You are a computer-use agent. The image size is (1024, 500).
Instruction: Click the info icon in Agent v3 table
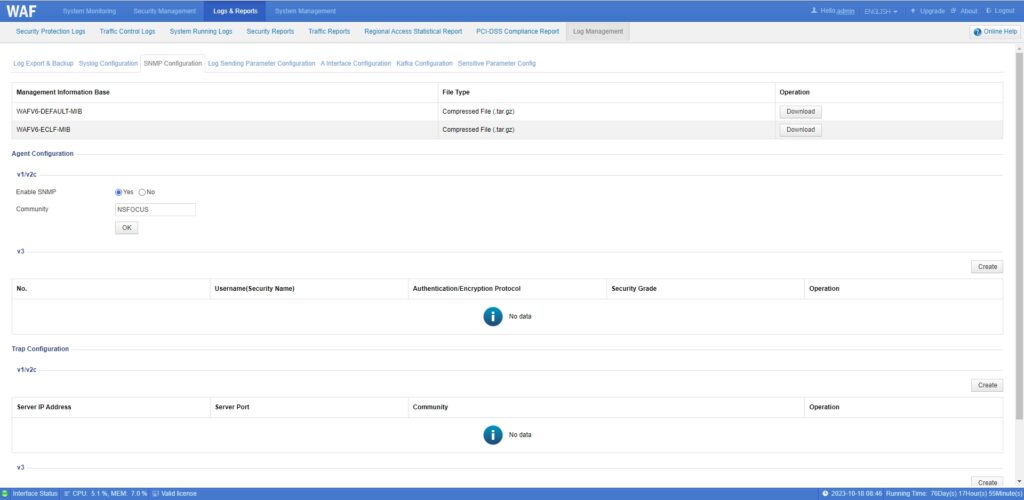(493, 317)
